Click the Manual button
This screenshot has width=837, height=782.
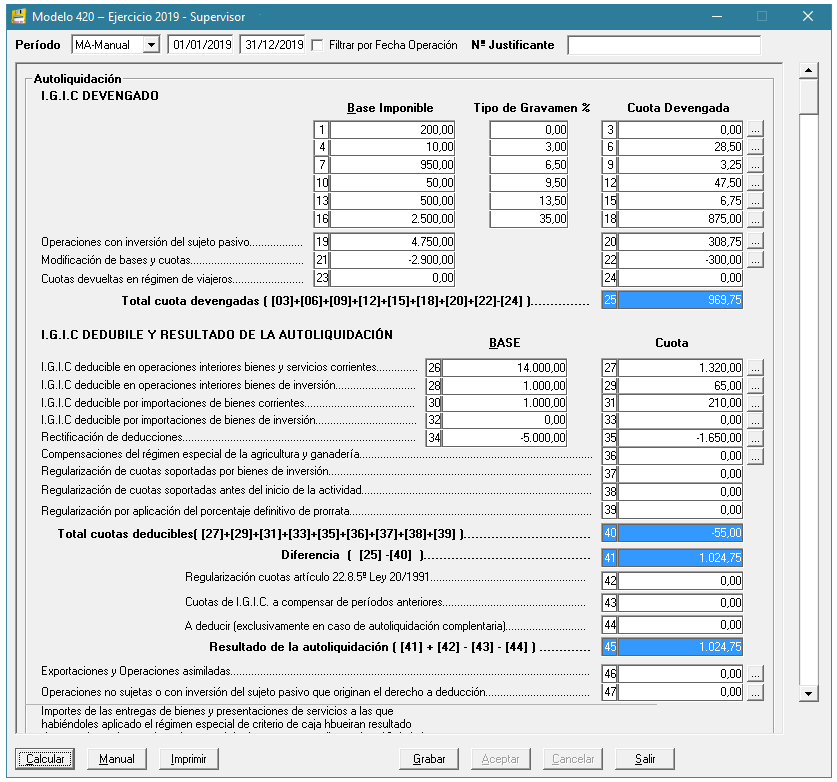[x=117, y=759]
